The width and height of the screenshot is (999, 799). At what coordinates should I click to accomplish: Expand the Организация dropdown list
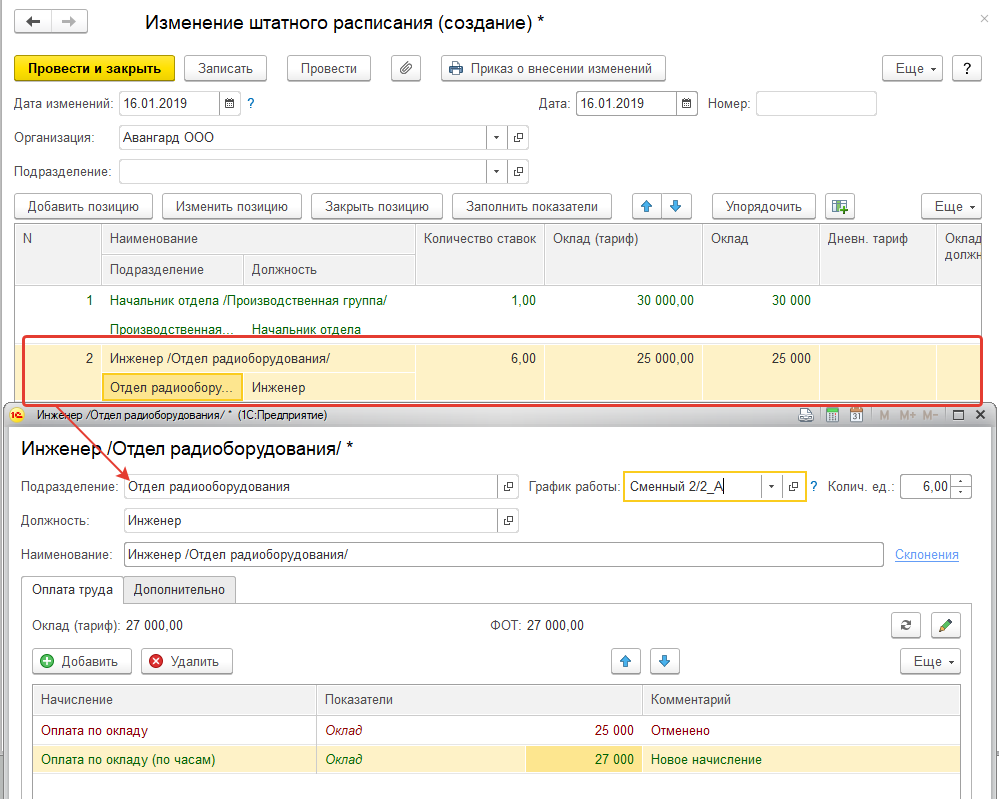pyautogui.click(x=497, y=138)
